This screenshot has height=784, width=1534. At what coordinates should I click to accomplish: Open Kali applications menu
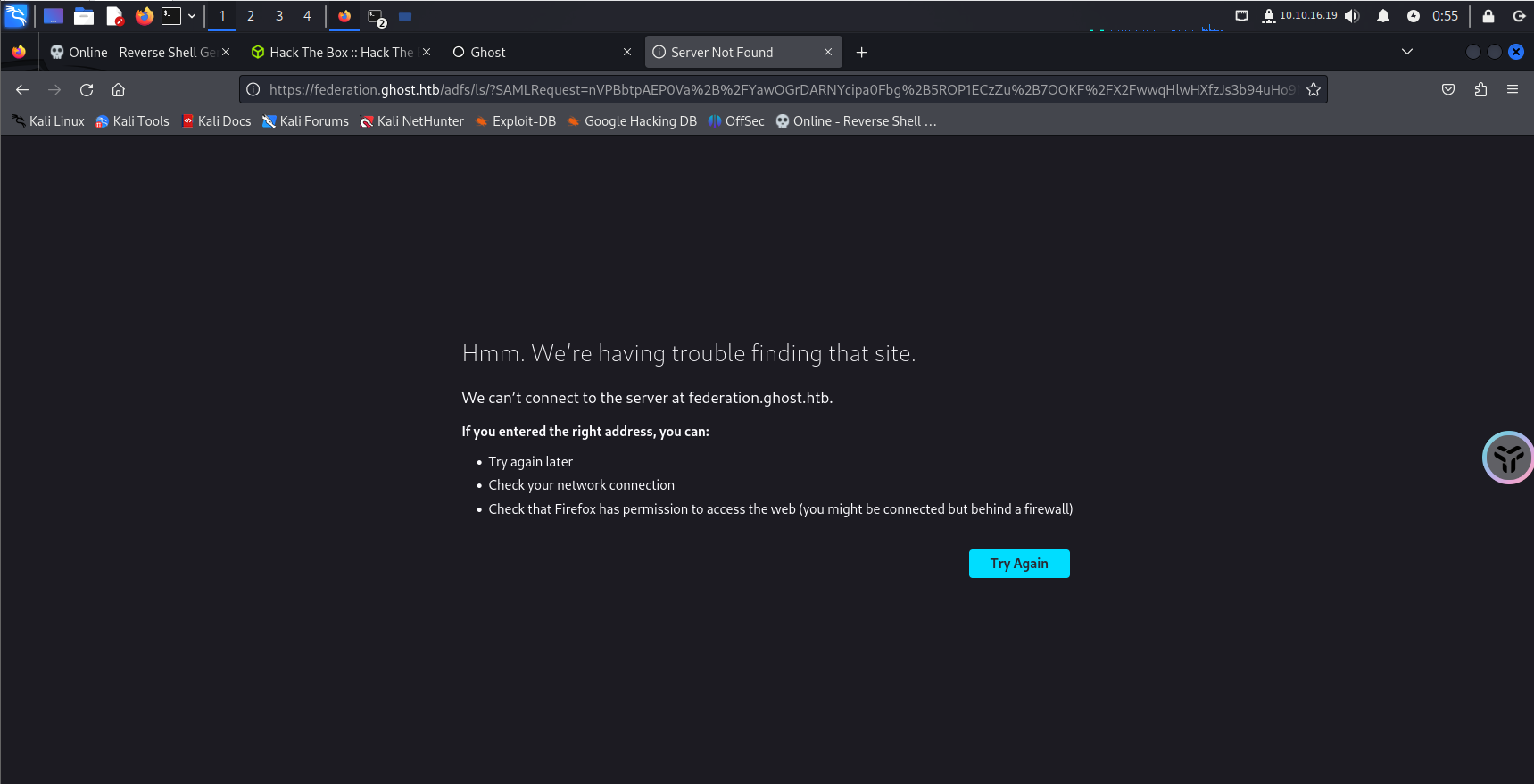16,16
